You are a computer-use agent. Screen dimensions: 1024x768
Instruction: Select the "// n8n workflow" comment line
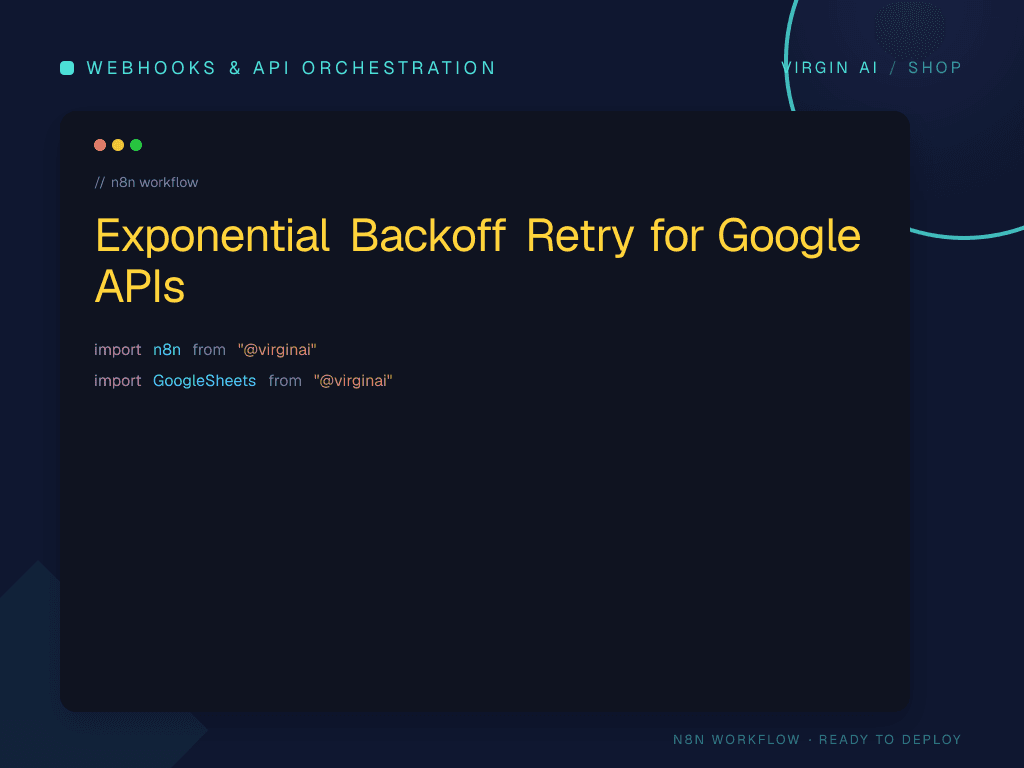click(x=146, y=182)
